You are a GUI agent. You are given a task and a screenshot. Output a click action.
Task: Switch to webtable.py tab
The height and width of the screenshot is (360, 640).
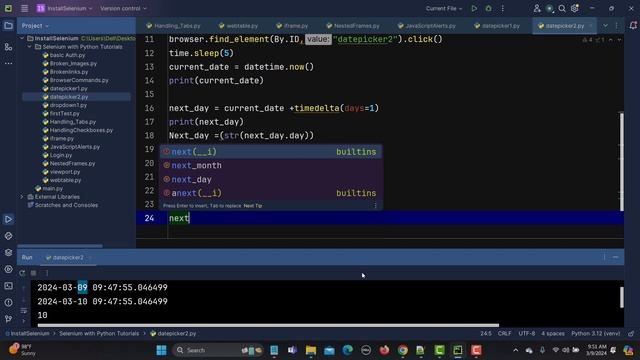(238, 26)
